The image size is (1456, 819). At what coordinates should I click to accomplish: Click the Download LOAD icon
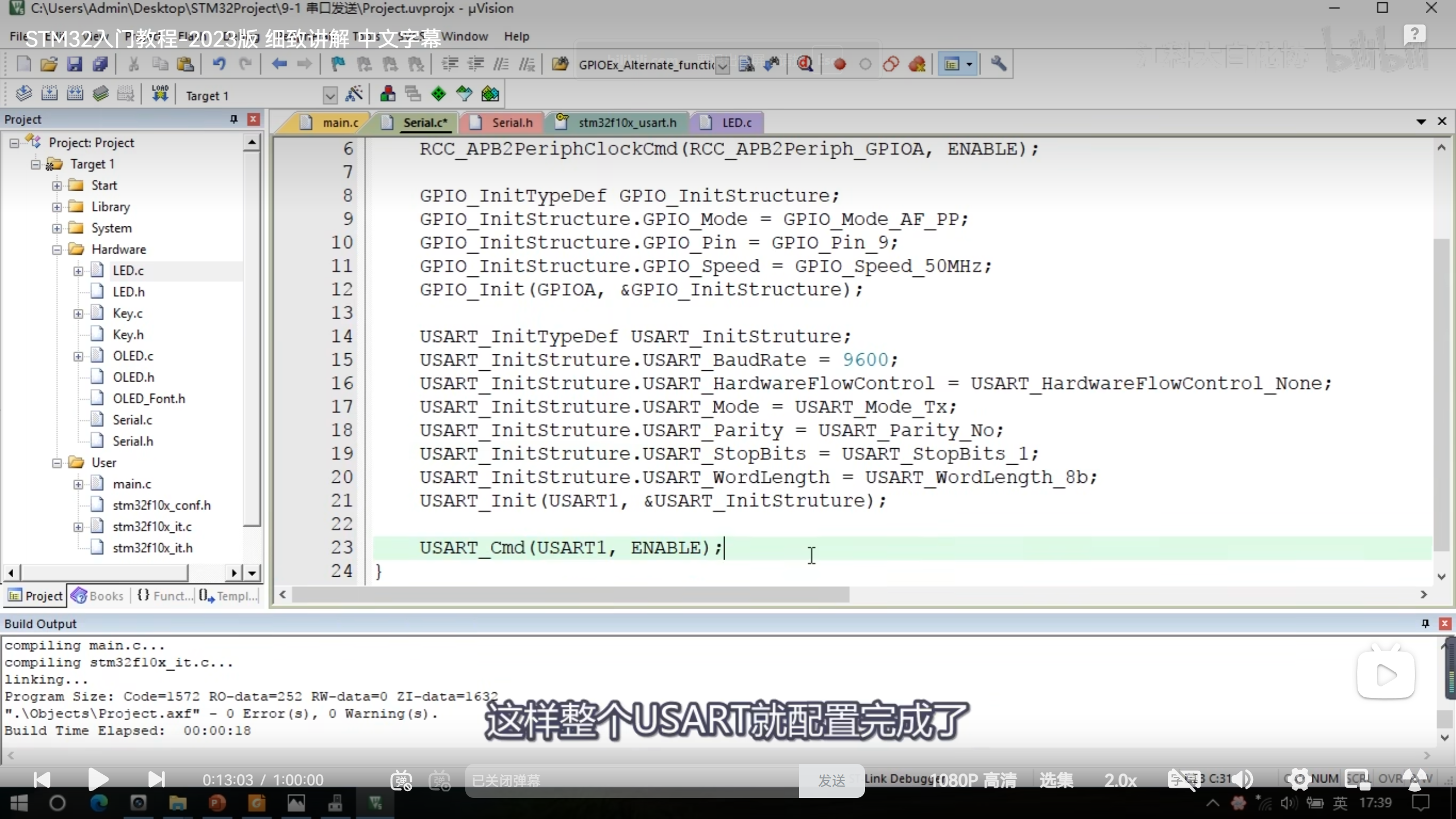160,93
